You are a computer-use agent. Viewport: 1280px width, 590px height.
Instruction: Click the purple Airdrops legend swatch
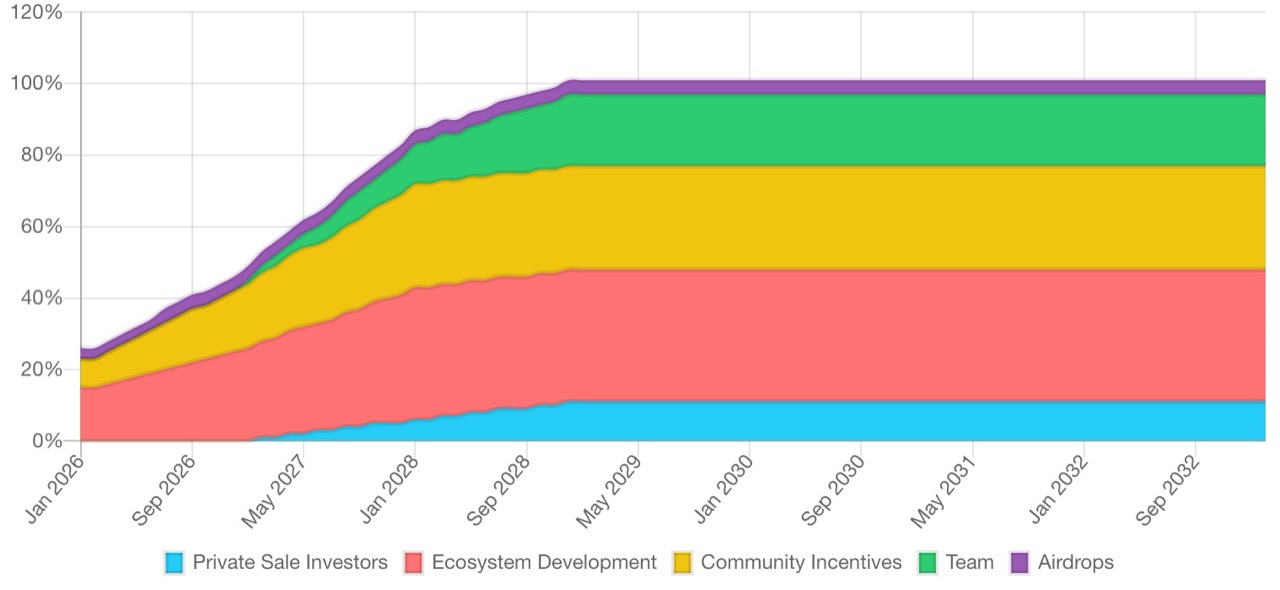click(1020, 563)
